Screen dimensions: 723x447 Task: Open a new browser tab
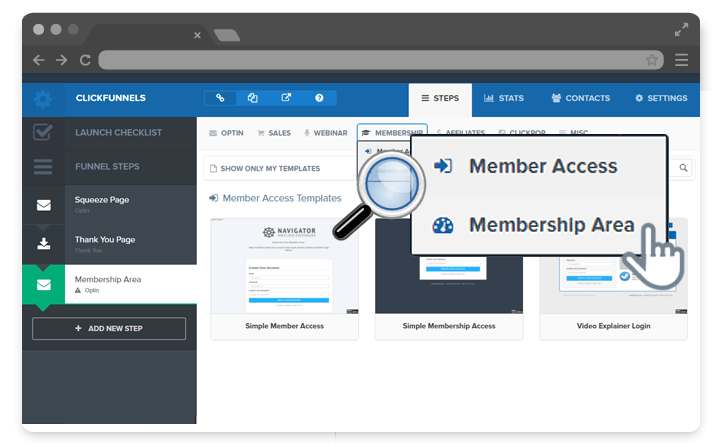coord(227,35)
